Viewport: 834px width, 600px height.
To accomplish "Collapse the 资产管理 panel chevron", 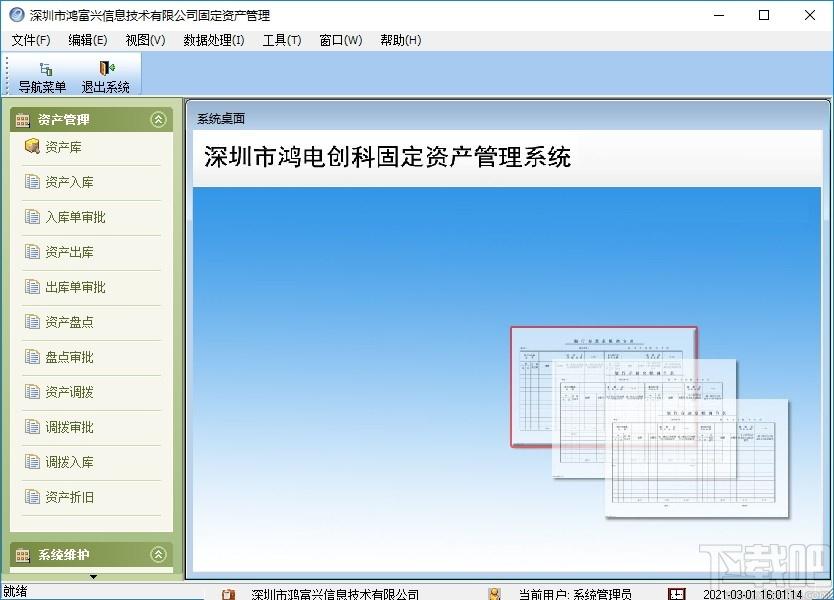I will 158,120.
